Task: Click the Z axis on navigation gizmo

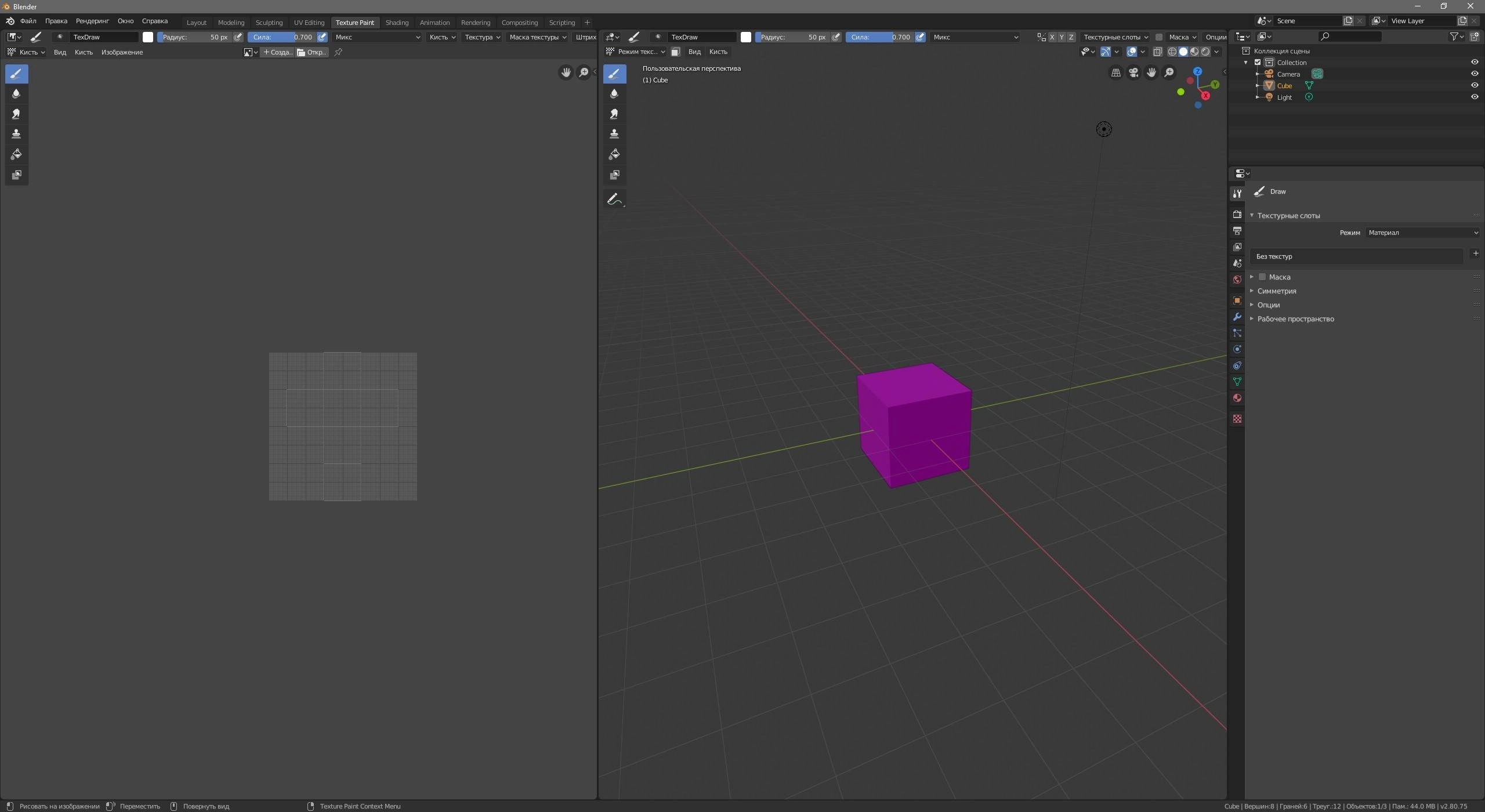Action: tap(1198, 71)
